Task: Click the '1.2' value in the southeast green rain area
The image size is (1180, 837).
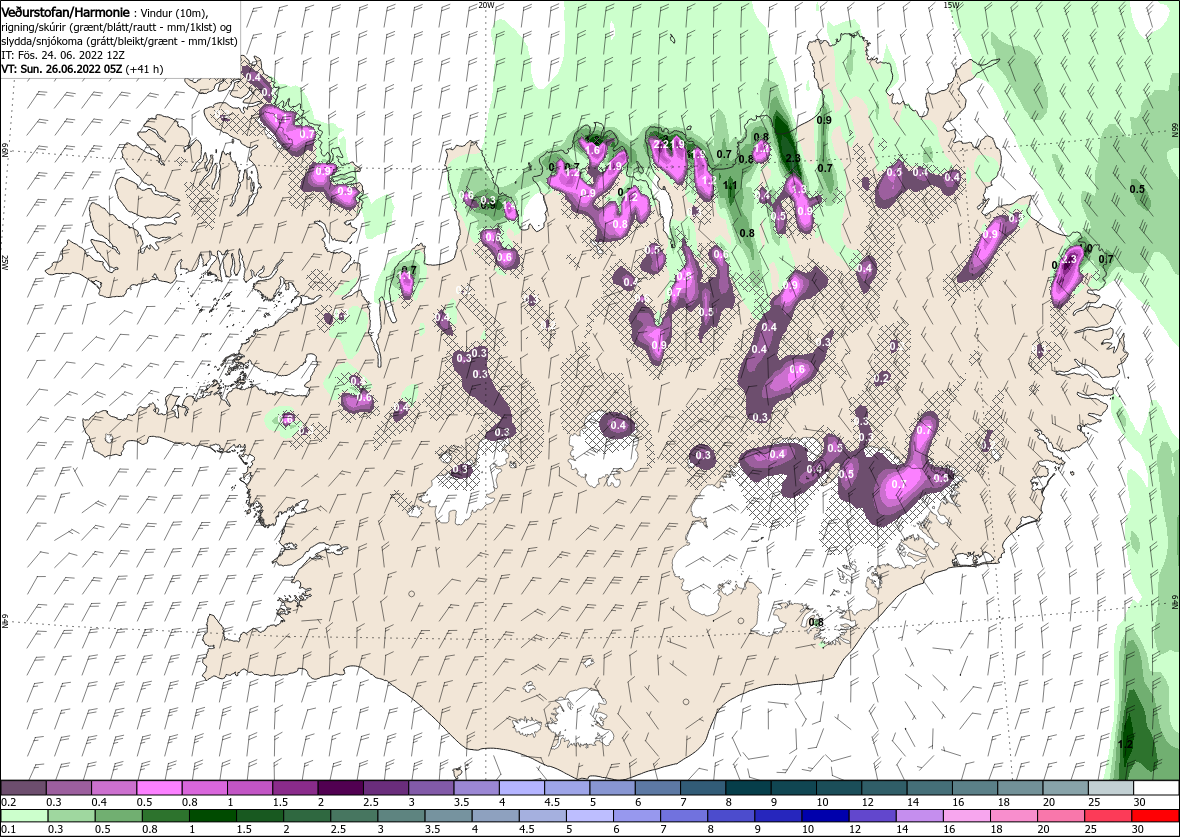Action: point(1125,744)
